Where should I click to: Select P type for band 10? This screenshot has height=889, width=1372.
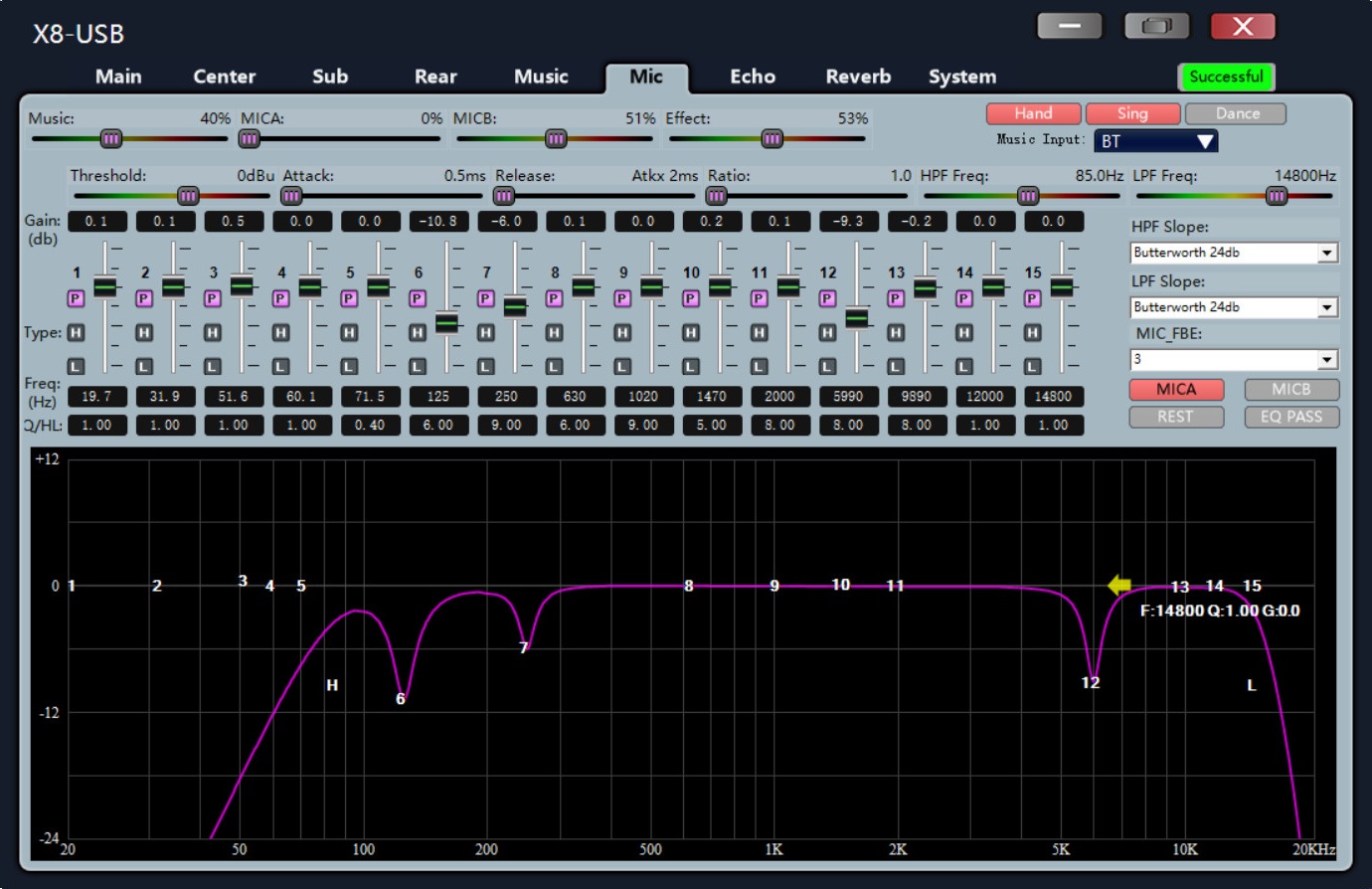pos(691,298)
